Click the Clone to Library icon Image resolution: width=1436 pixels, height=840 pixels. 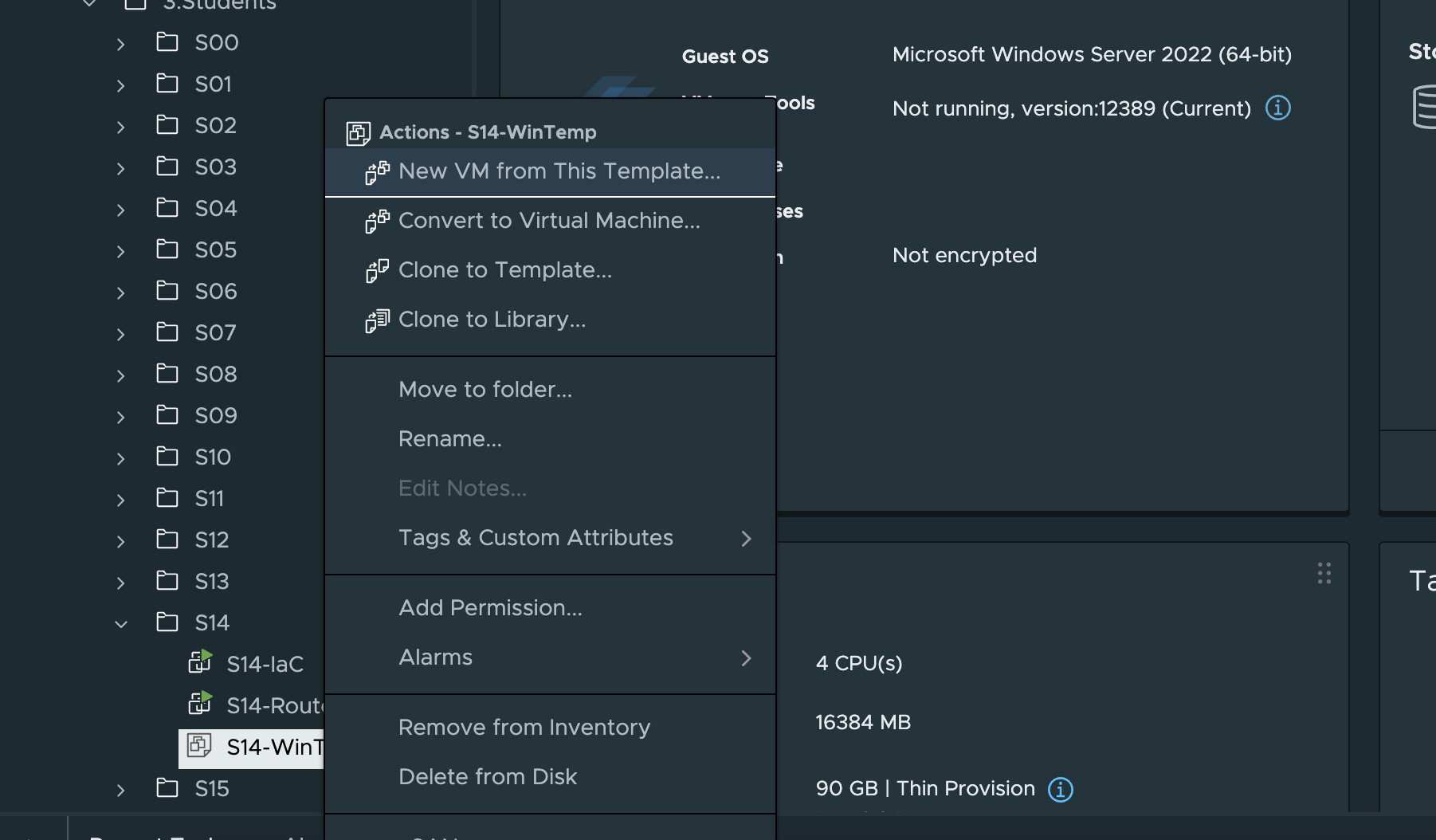tap(377, 320)
